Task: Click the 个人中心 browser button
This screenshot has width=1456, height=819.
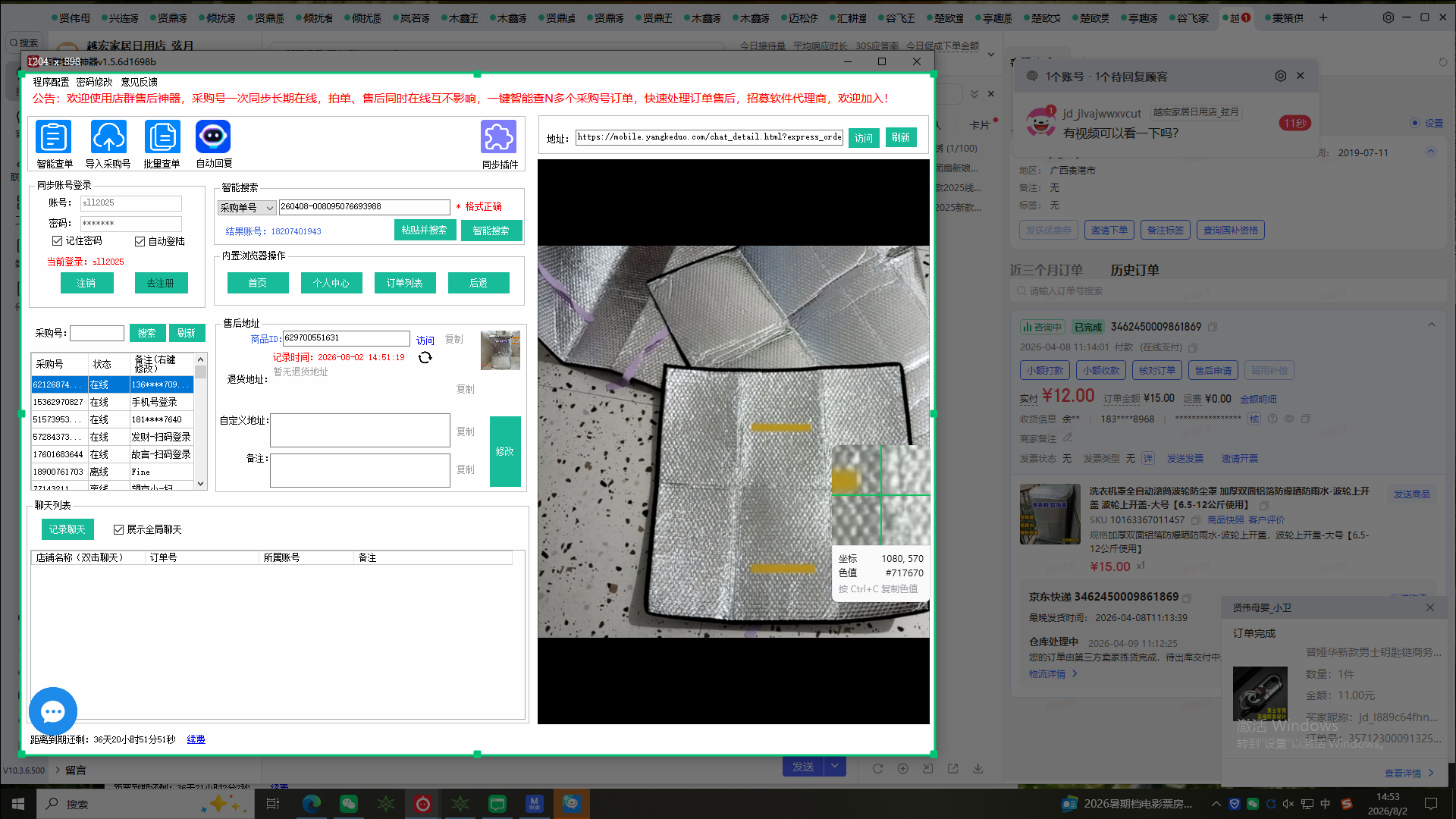Action: (331, 283)
